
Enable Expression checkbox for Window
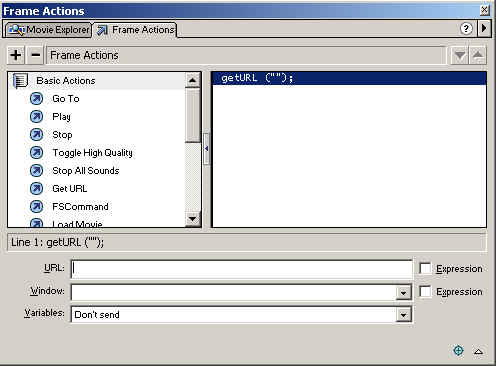[425, 291]
